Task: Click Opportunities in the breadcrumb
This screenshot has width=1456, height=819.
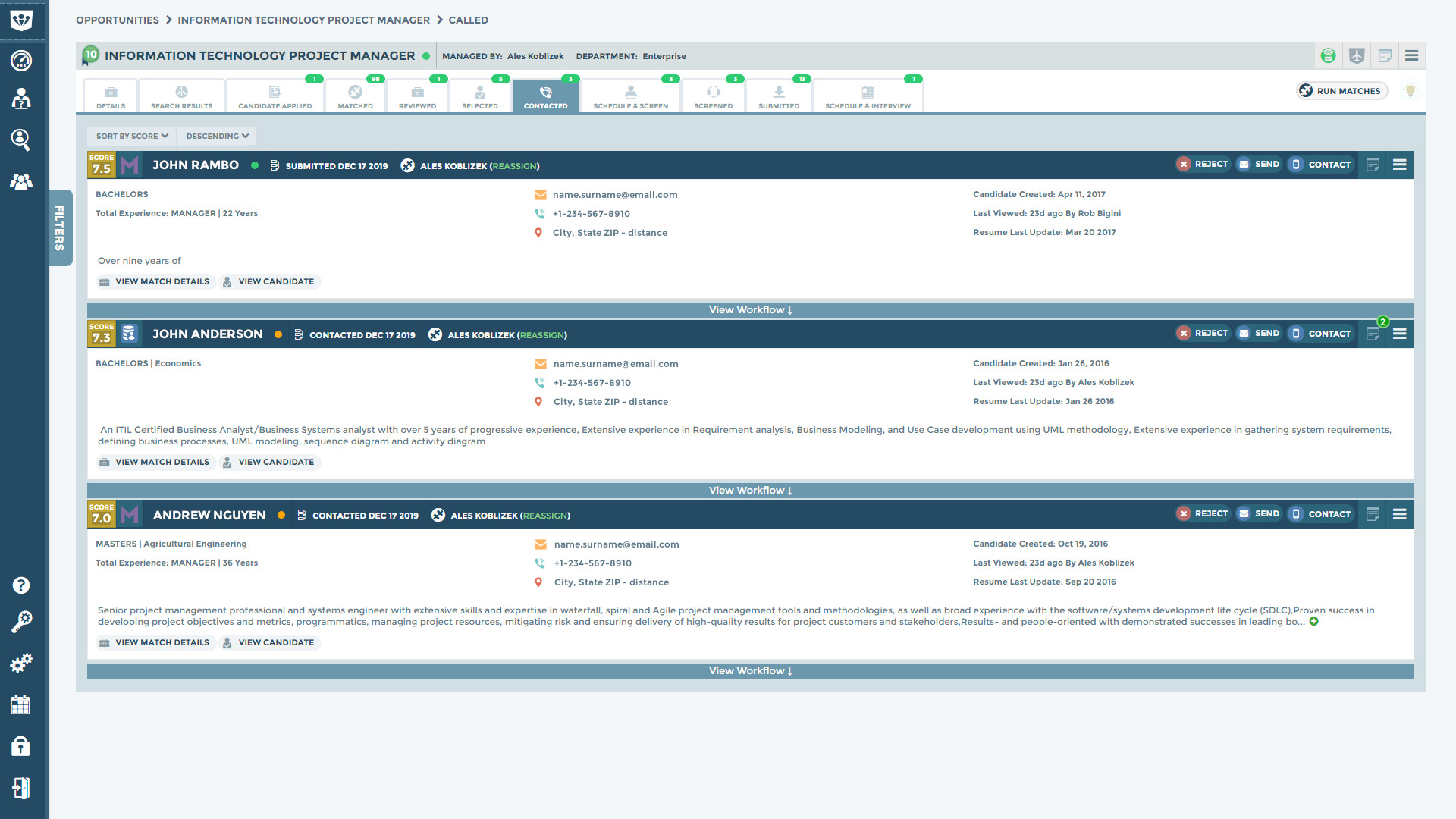Action: pyautogui.click(x=118, y=20)
